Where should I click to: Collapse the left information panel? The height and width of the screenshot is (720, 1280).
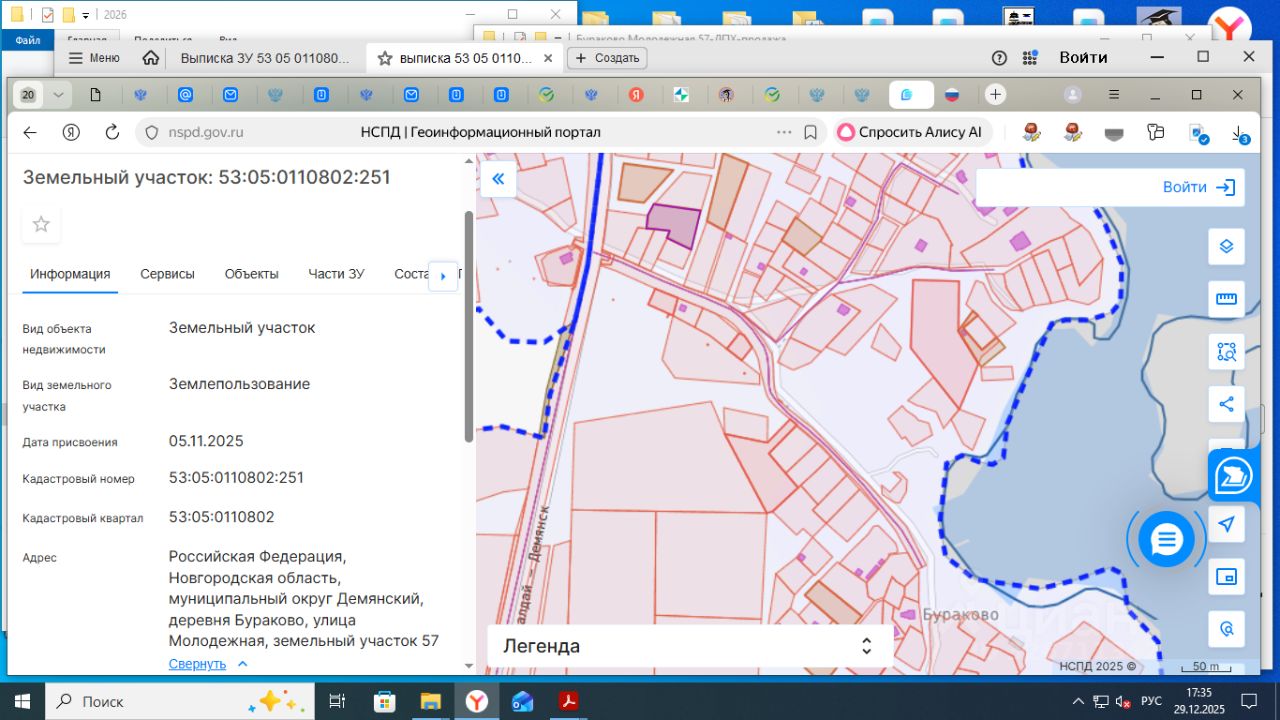[498, 180]
